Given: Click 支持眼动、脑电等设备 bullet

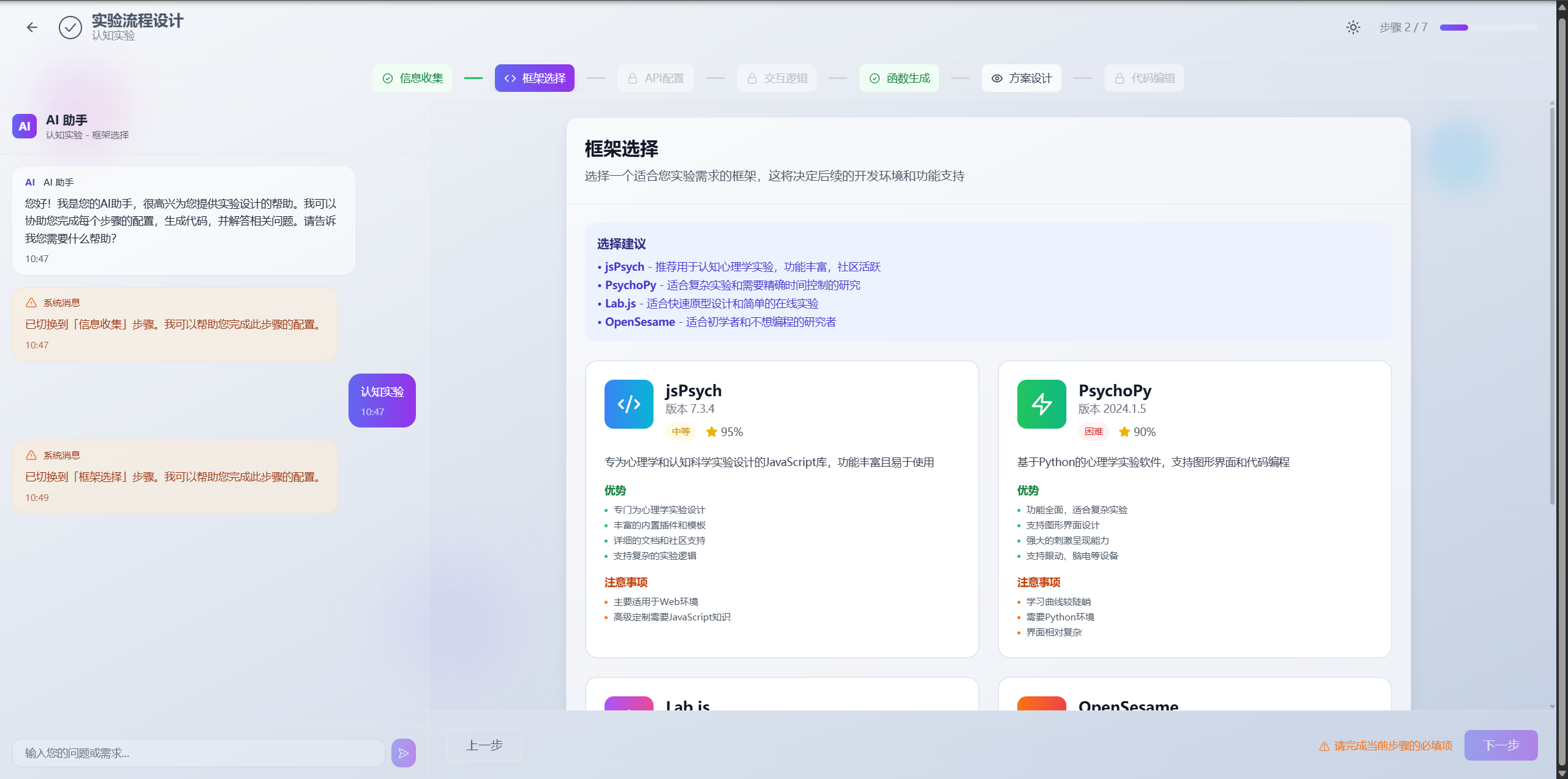Looking at the screenshot, I should [x=1072, y=555].
